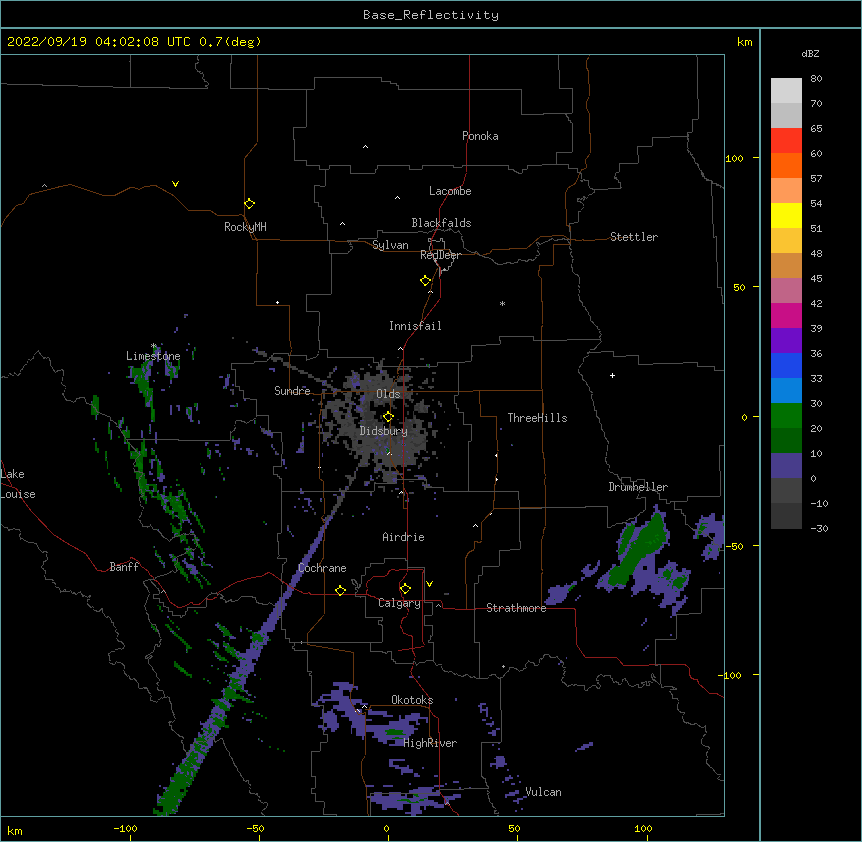Click the Calgary city label
Viewport: 862px width, 842px height.
pyautogui.click(x=400, y=603)
